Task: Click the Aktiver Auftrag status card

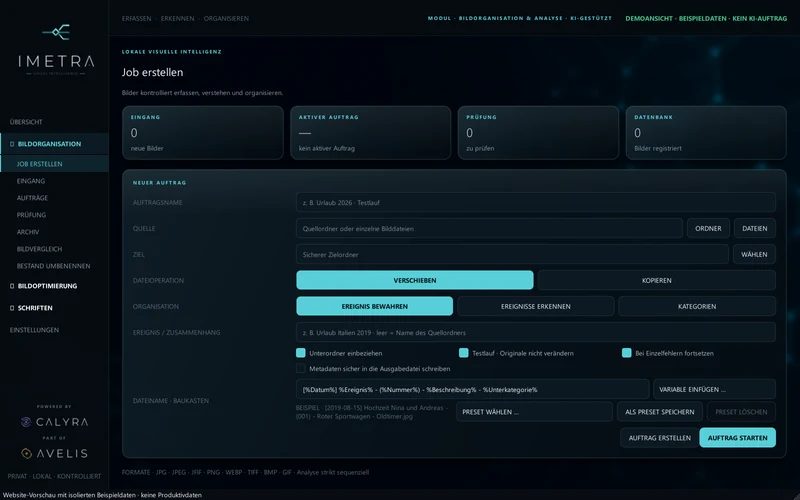Action: pos(370,133)
